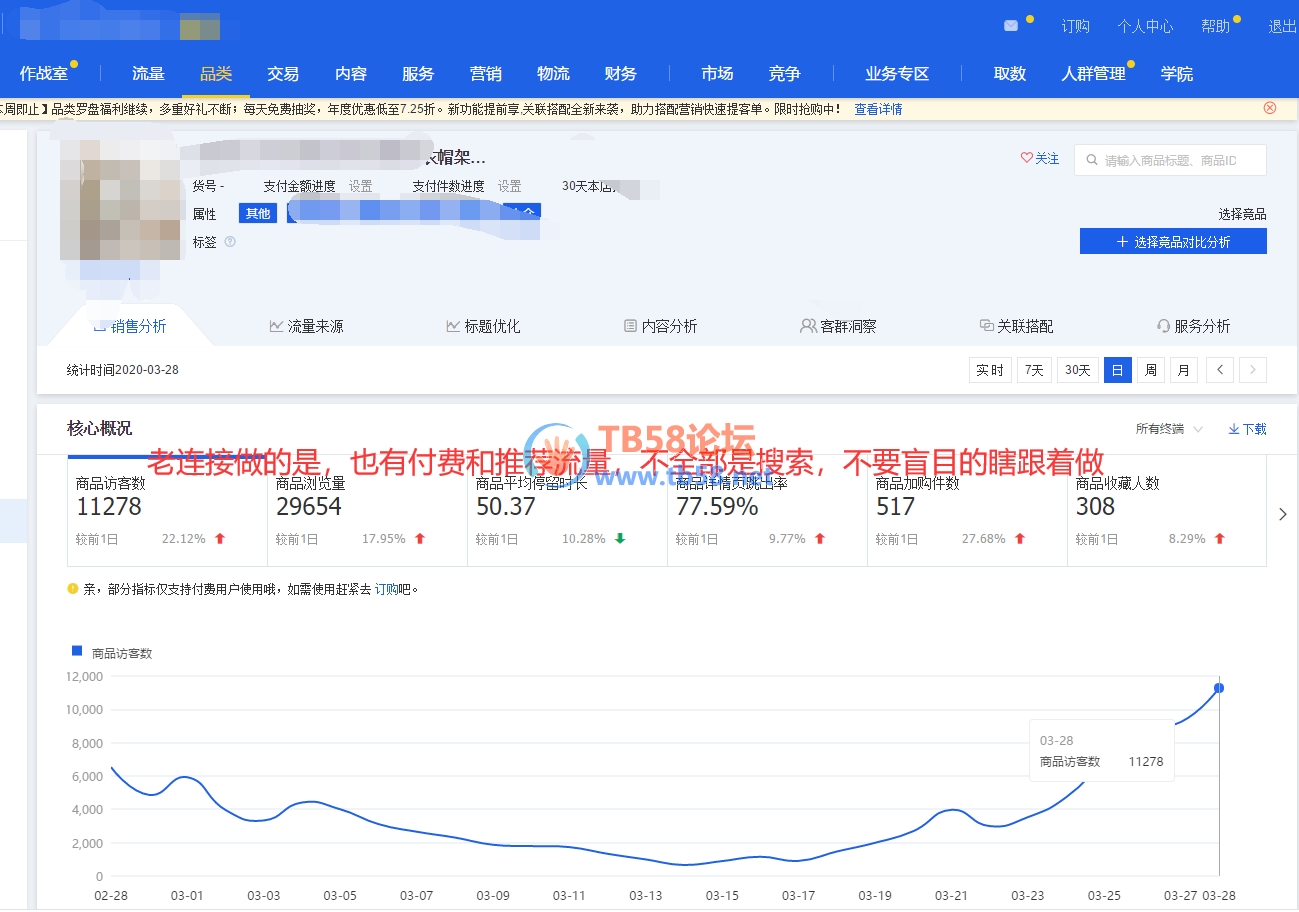The width and height of the screenshot is (1299, 912).
Task: Go to next date with right arrow
Action: tap(1253, 370)
